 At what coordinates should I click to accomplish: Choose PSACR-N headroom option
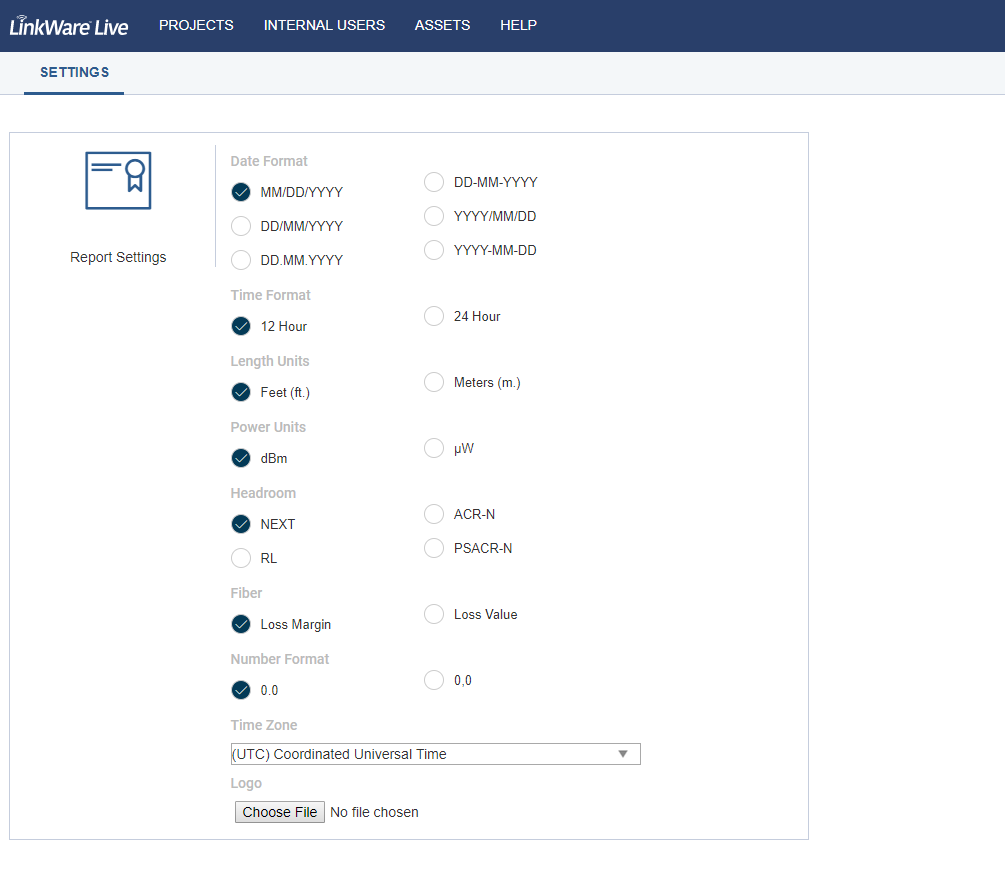pyautogui.click(x=434, y=548)
